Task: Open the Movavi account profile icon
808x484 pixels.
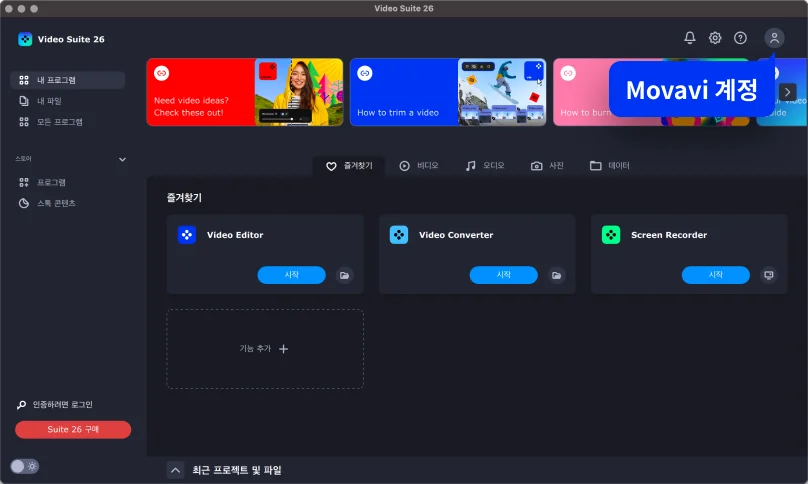Action: [x=774, y=38]
